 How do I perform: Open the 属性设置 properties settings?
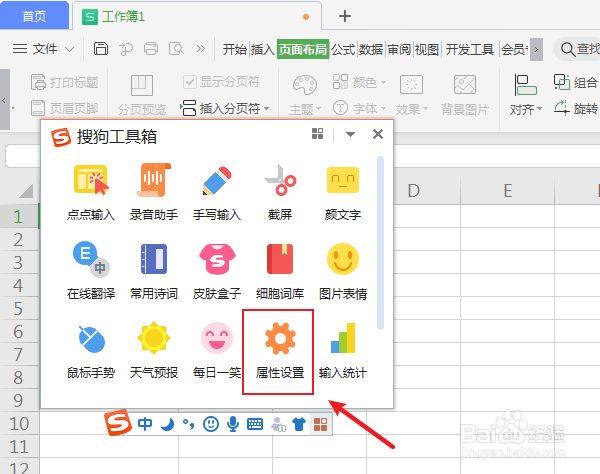[x=280, y=351]
